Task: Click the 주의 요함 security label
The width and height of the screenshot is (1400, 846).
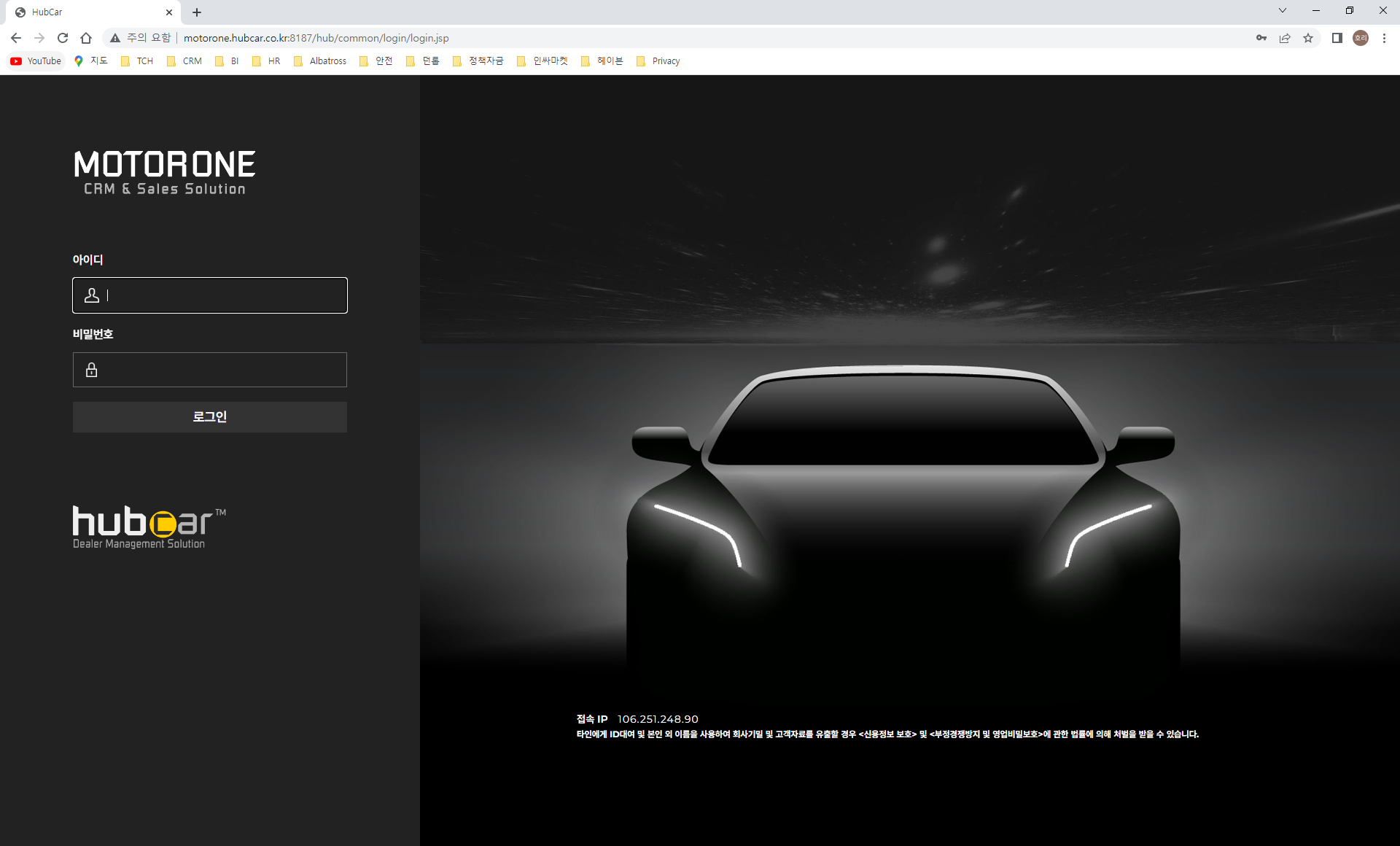Action: (x=149, y=38)
